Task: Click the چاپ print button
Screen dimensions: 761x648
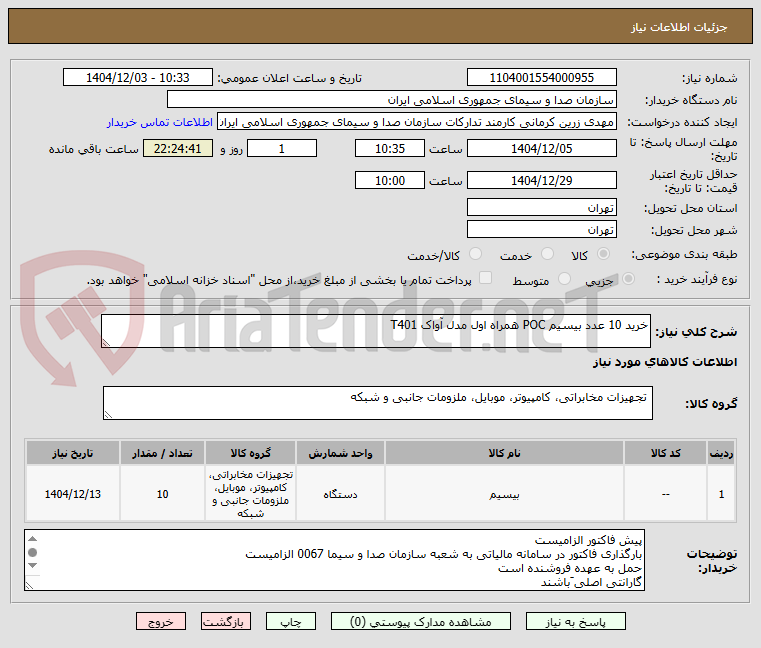Action: tap(291, 621)
